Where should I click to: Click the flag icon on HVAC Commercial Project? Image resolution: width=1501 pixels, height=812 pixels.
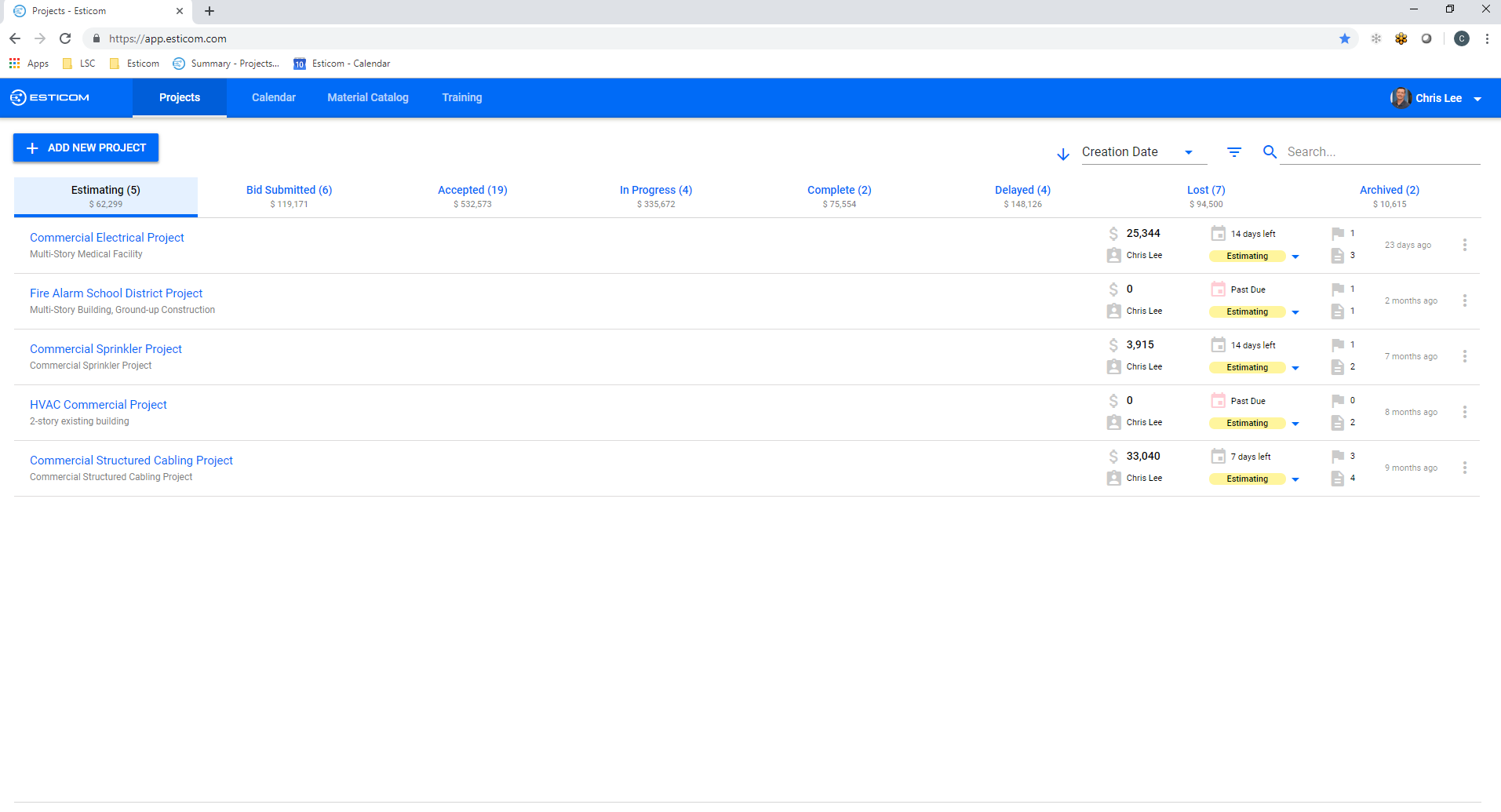tap(1338, 401)
